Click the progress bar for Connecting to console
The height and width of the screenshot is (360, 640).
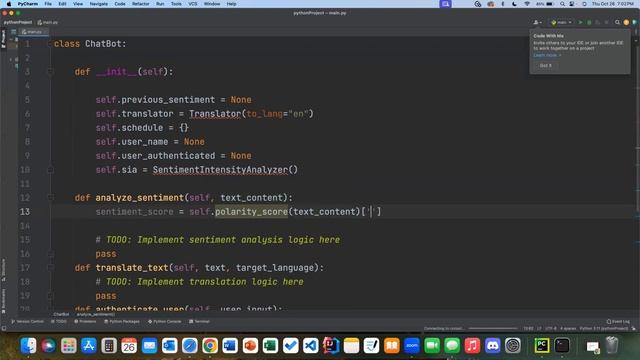tap(493, 328)
